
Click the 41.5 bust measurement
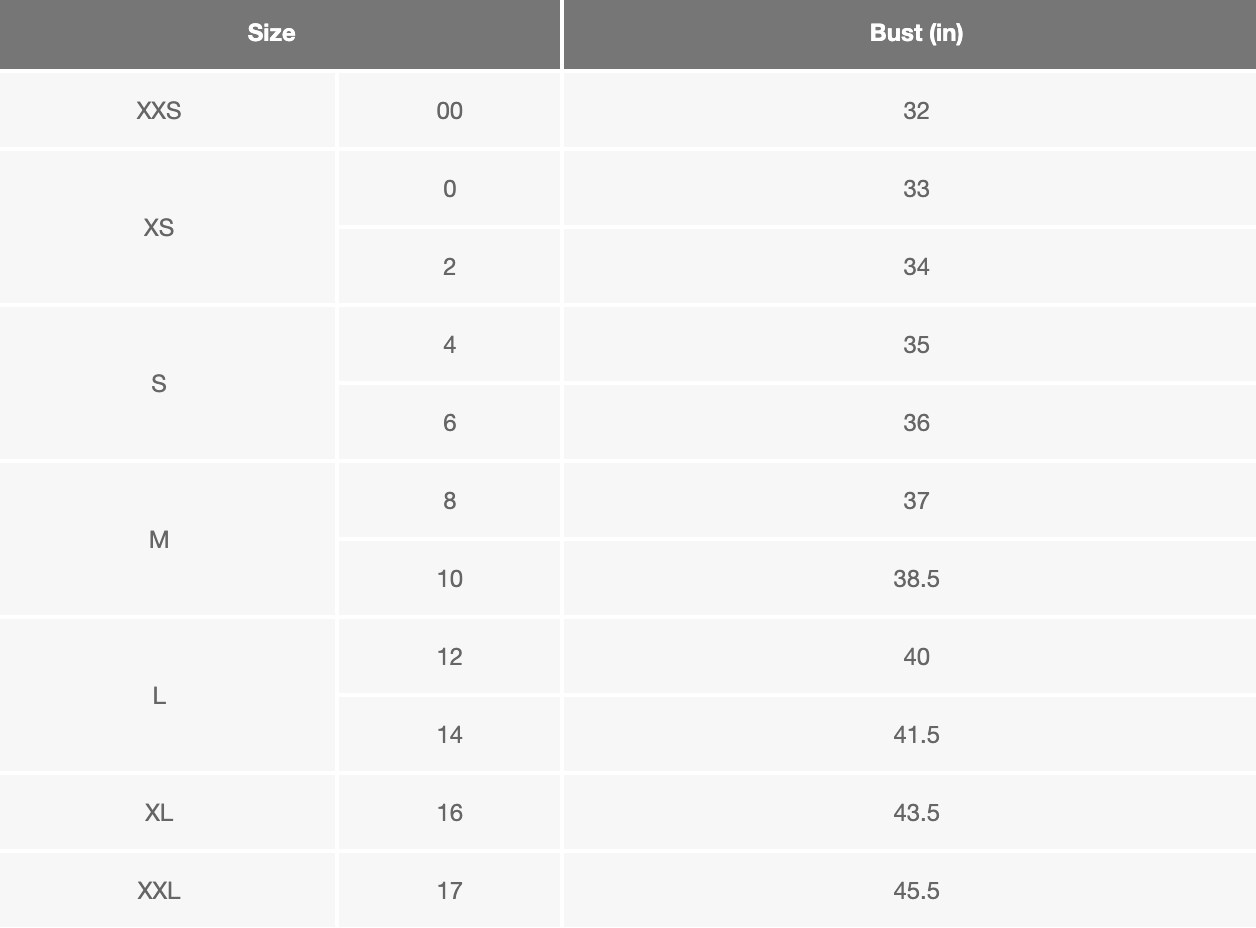point(916,735)
